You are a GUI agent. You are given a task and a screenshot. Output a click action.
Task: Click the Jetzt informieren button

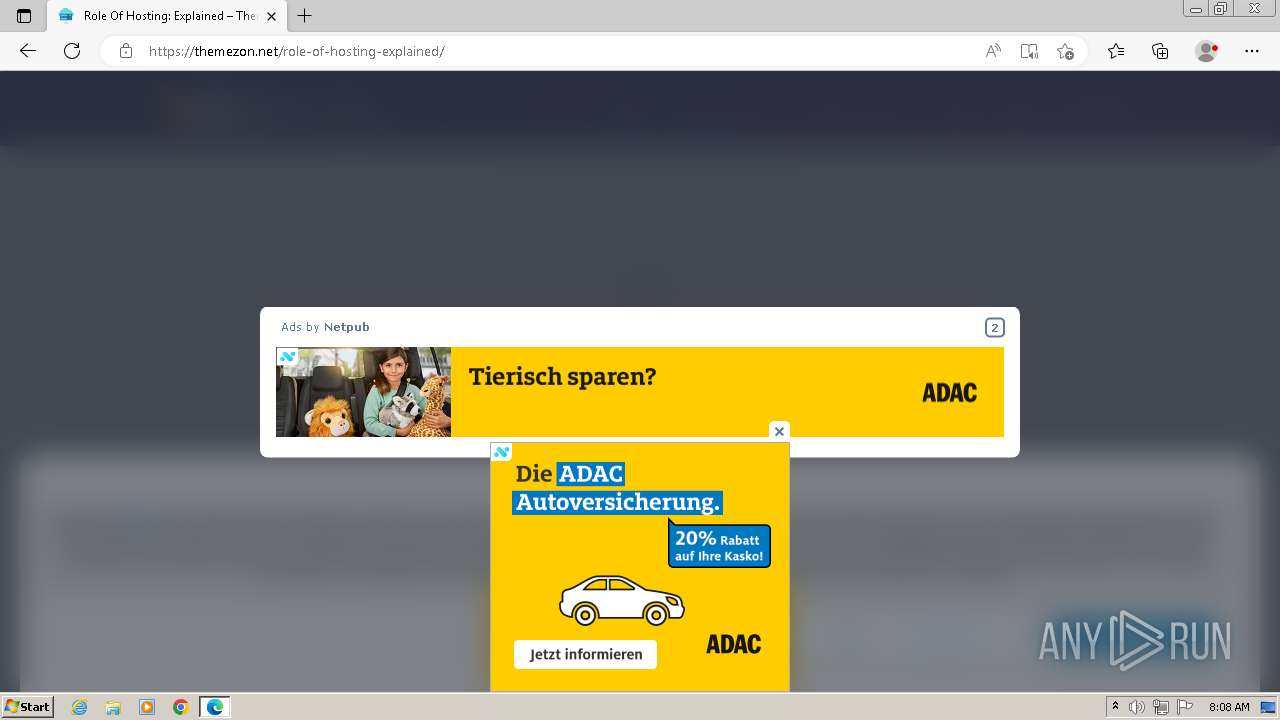click(x=585, y=654)
